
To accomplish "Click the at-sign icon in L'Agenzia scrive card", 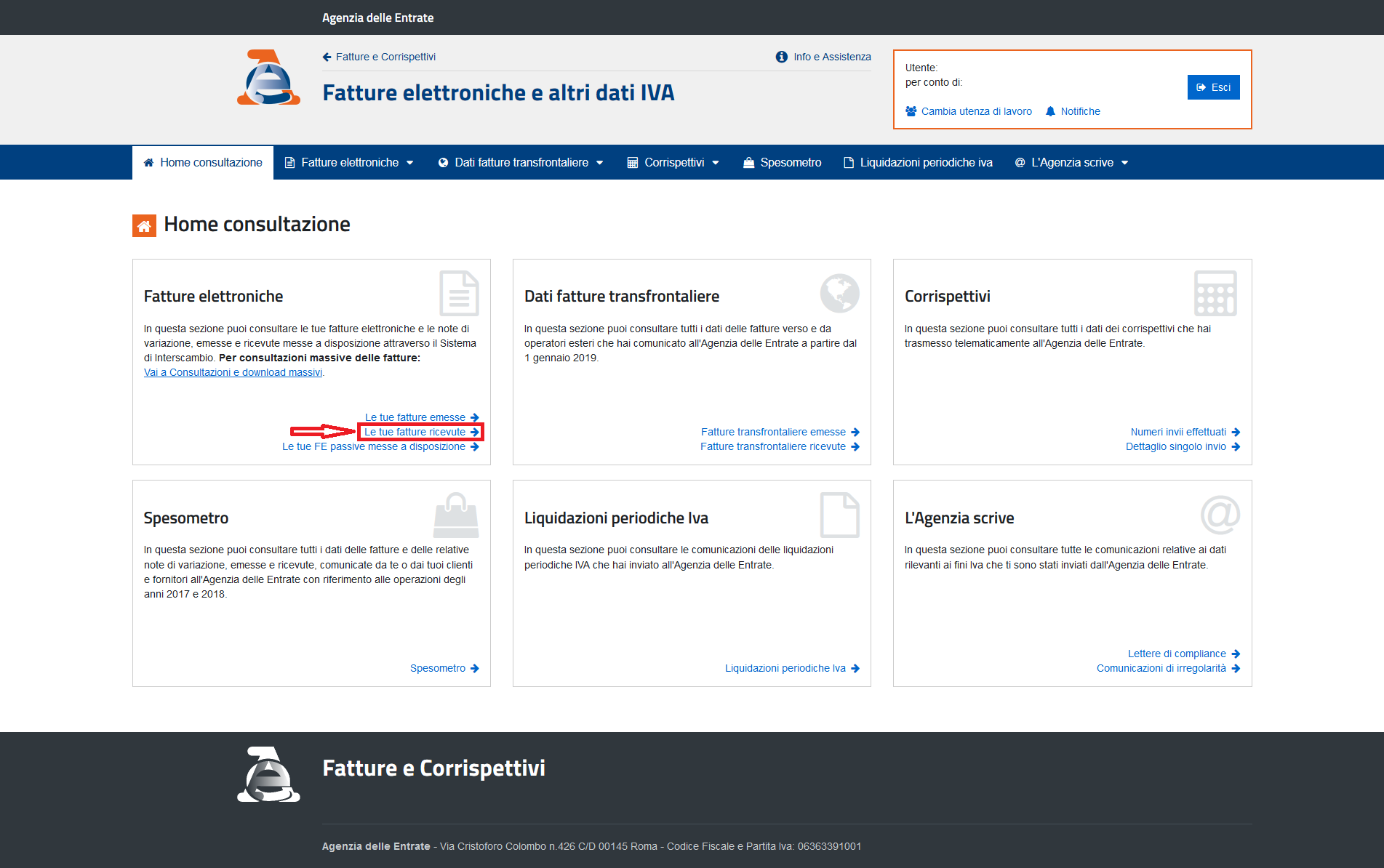I will click(1220, 514).
